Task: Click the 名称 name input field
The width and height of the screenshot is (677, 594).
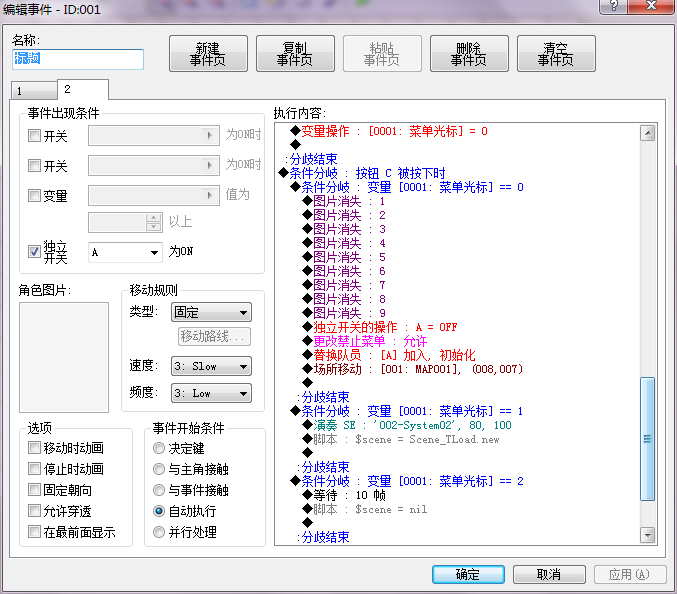Action: click(x=78, y=59)
